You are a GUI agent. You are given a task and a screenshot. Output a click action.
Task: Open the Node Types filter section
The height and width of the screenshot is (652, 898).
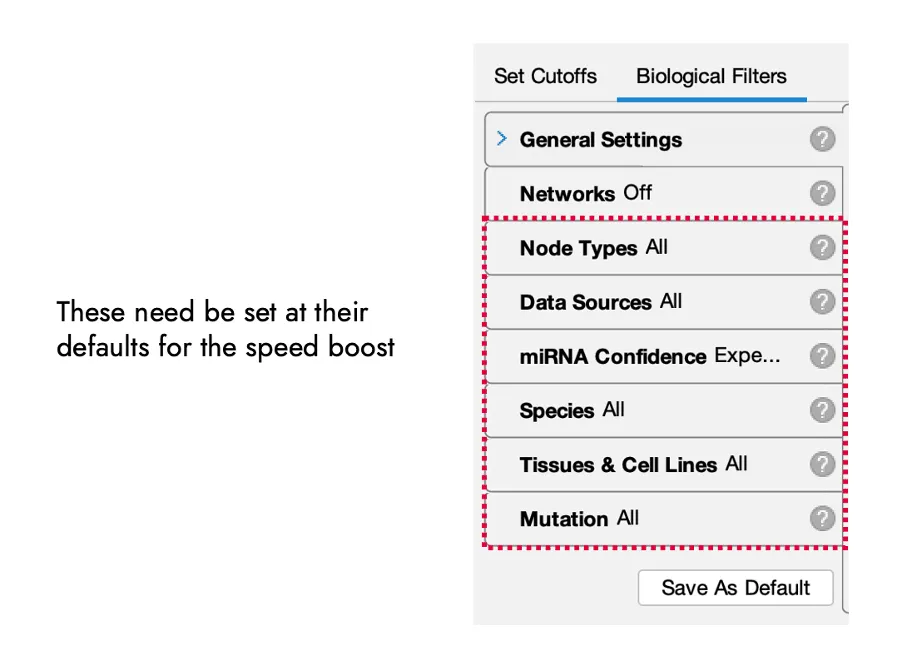[x=593, y=247]
